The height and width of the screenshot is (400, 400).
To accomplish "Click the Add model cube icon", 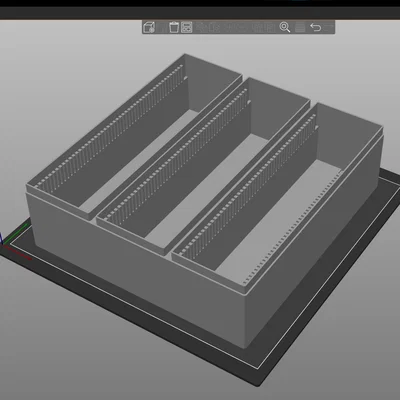I will (x=149, y=27).
